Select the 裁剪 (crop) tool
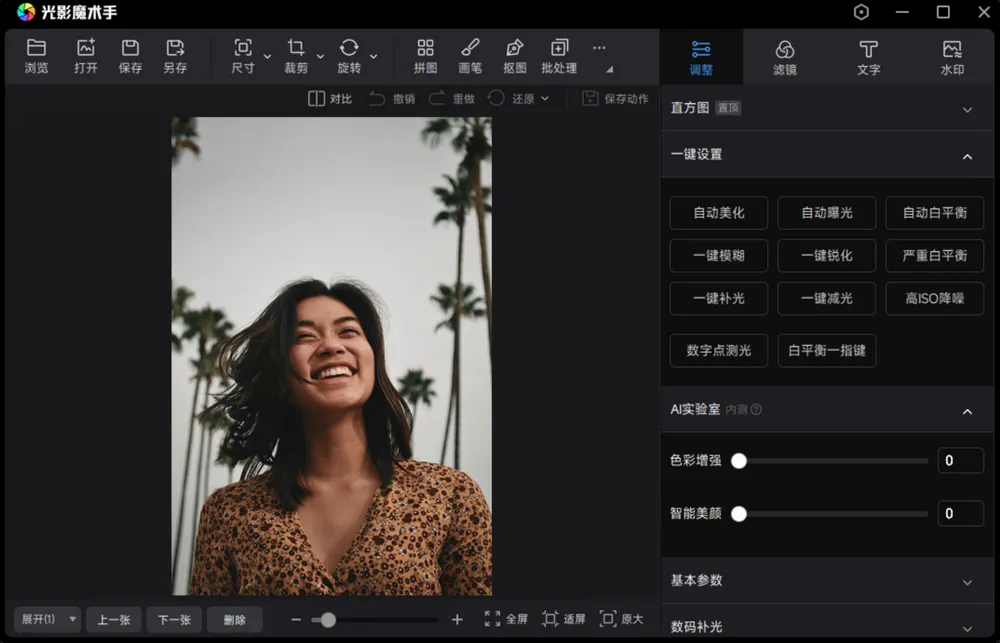 [x=297, y=56]
